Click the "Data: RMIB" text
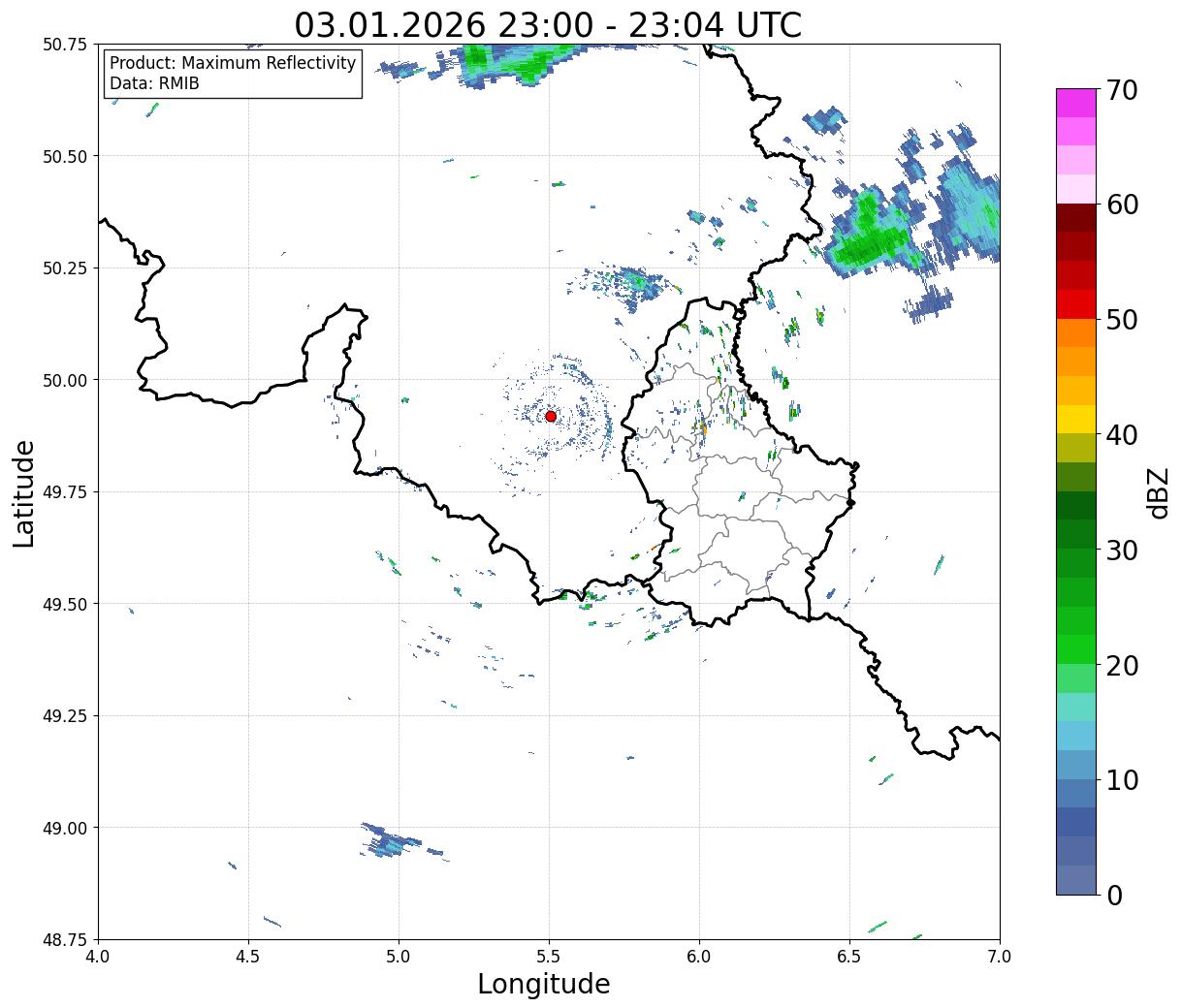Viewport: 1182px width, 1008px height. 154,83
